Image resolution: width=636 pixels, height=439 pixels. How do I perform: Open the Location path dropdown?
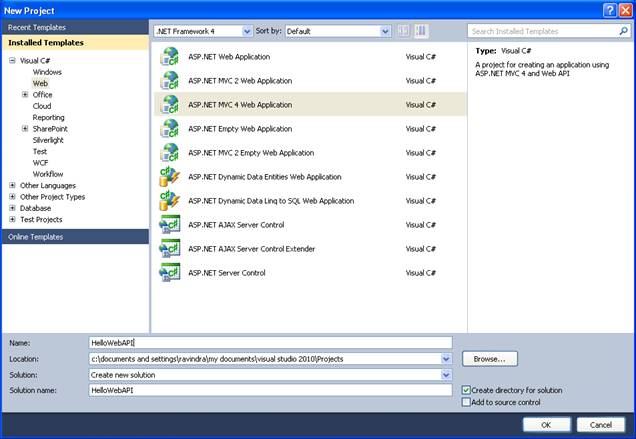pyautogui.click(x=446, y=359)
